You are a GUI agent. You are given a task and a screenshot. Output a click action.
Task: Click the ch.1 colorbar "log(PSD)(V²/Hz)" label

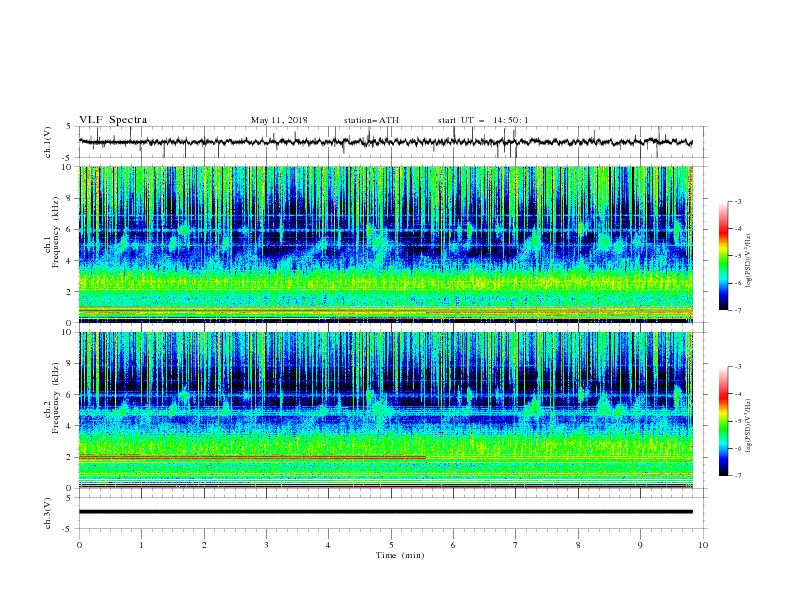pos(748,261)
